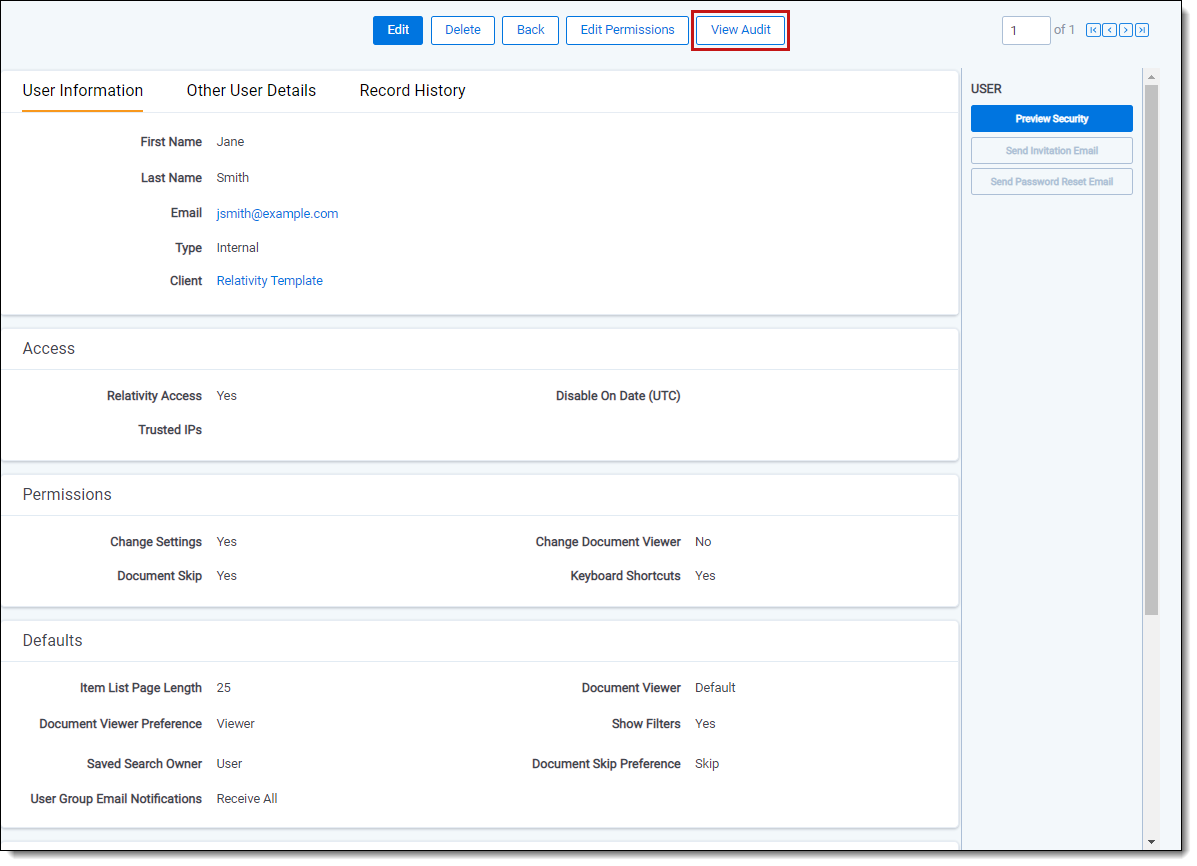Click Send Invitation Email button
This screenshot has height=866, width=1197.
coord(1051,151)
